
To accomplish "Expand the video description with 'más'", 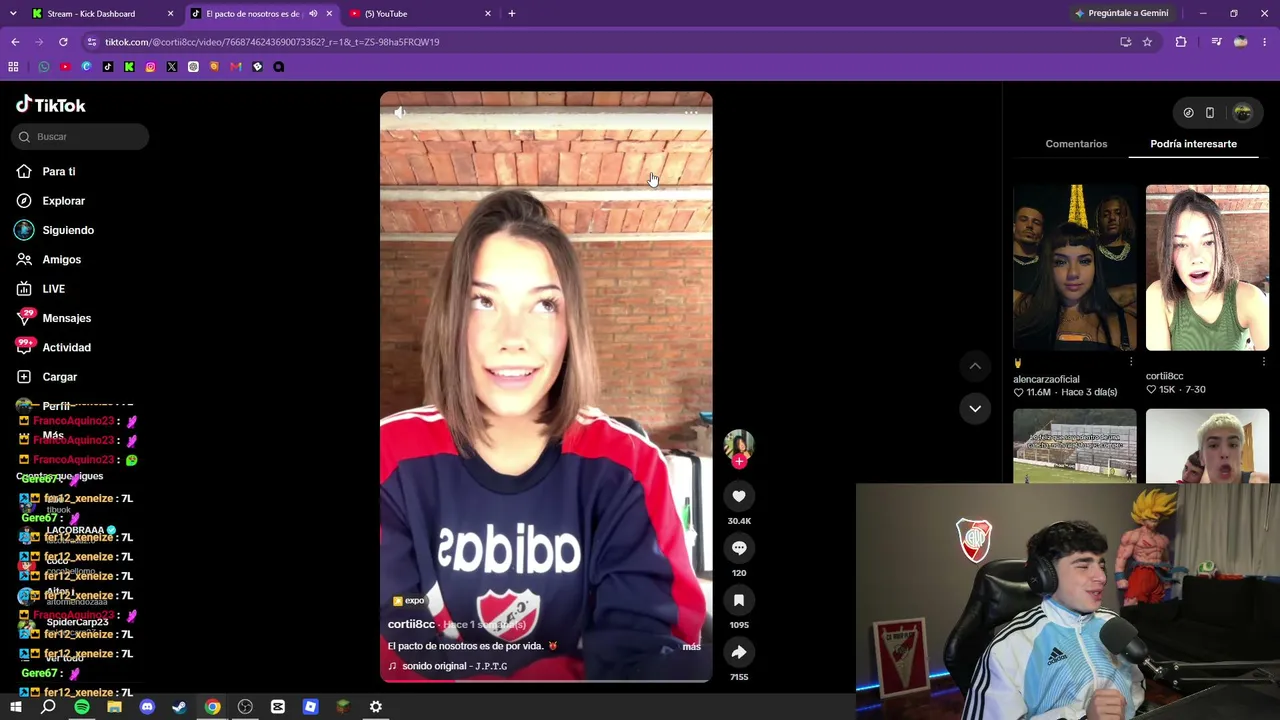I will 691,647.
